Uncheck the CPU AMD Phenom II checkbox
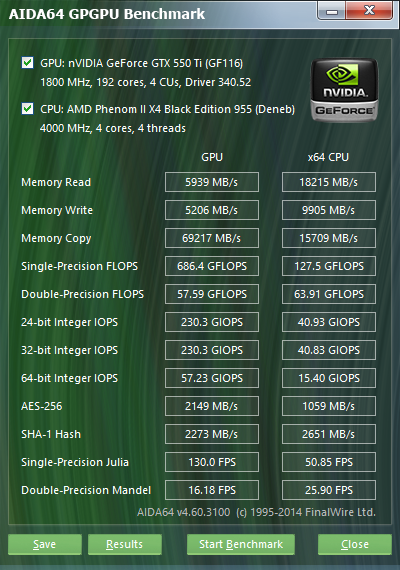 28,108
